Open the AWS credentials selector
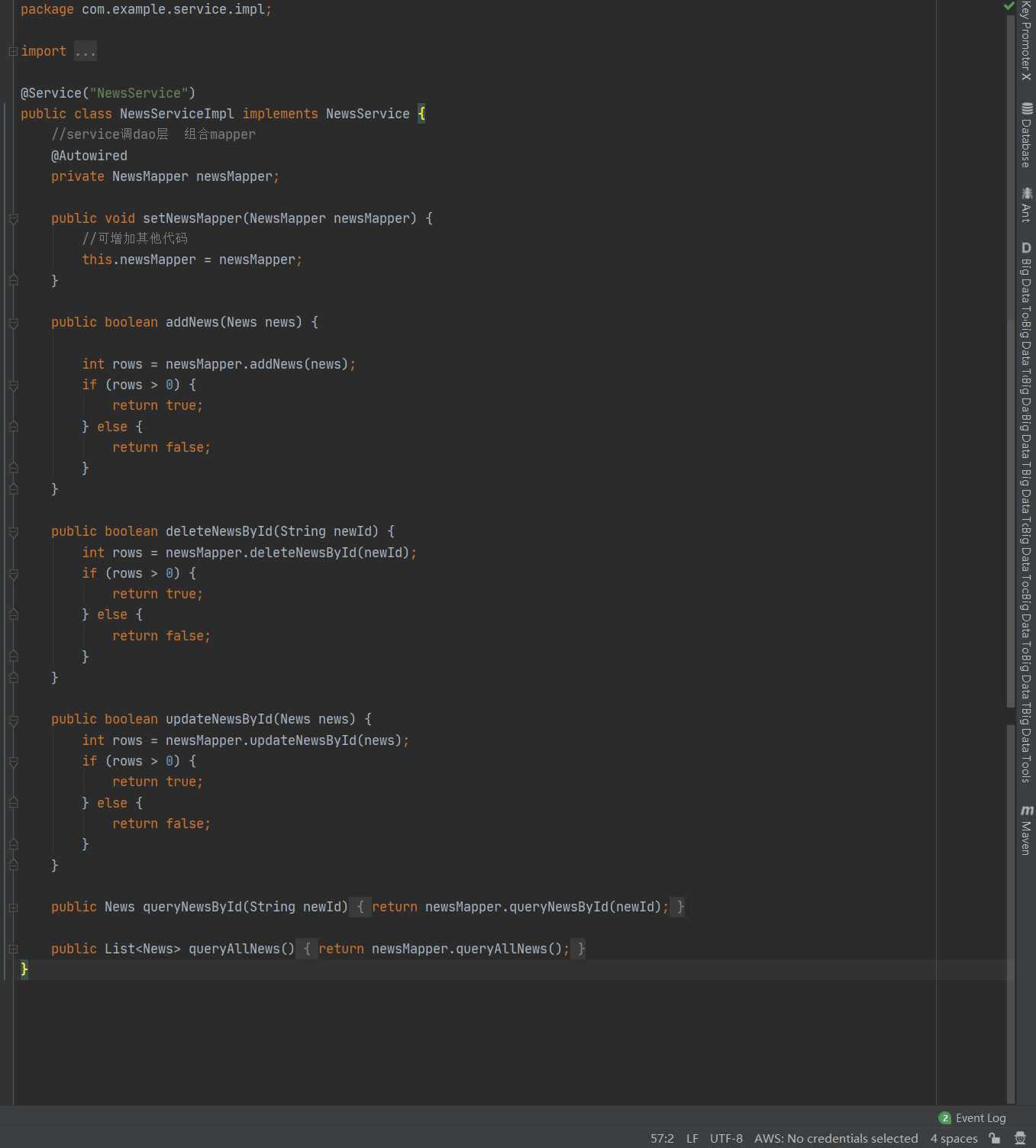The image size is (1036, 1148). pos(836,1138)
